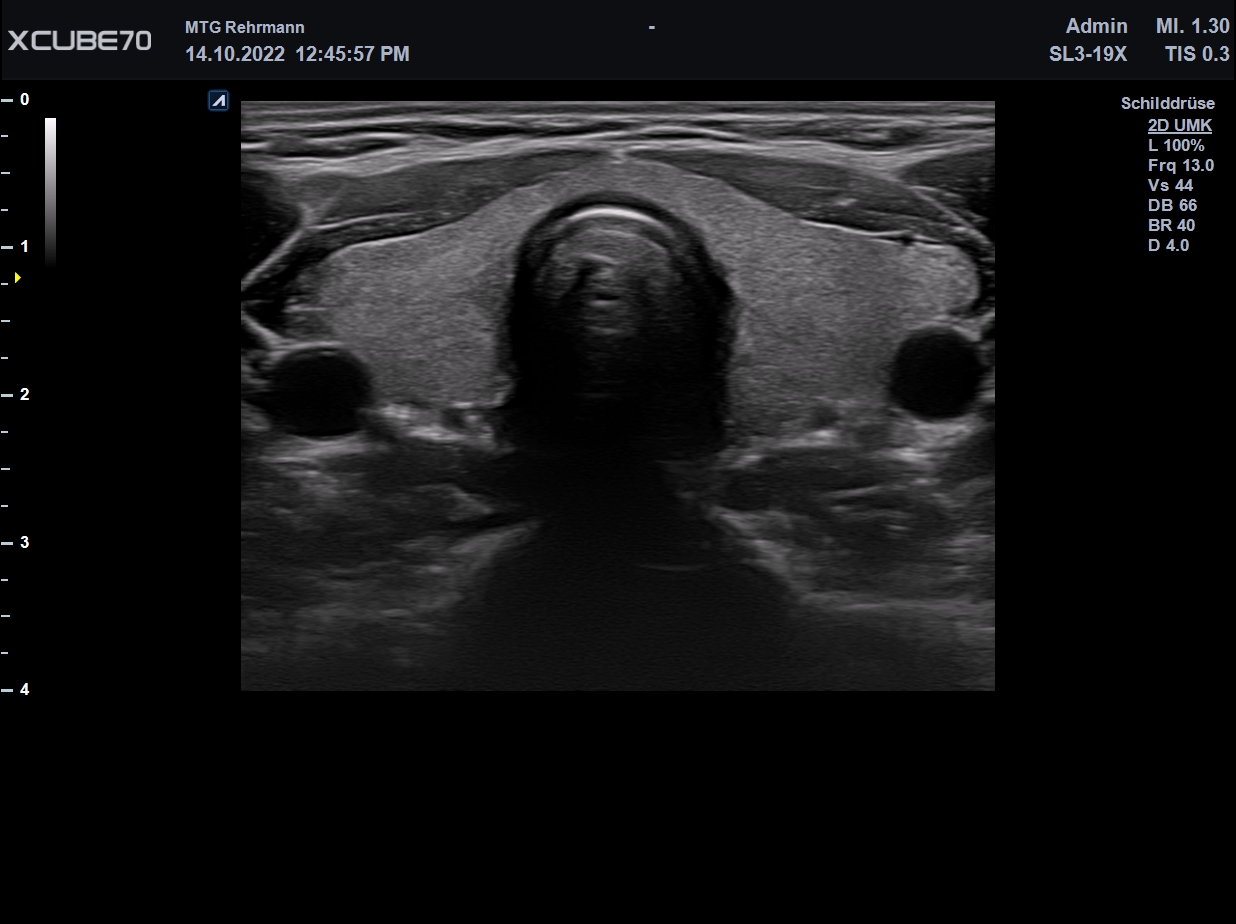The width and height of the screenshot is (1236, 924).
Task: Click the Frq 13.0 frequency parameter
Action: point(1181,165)
